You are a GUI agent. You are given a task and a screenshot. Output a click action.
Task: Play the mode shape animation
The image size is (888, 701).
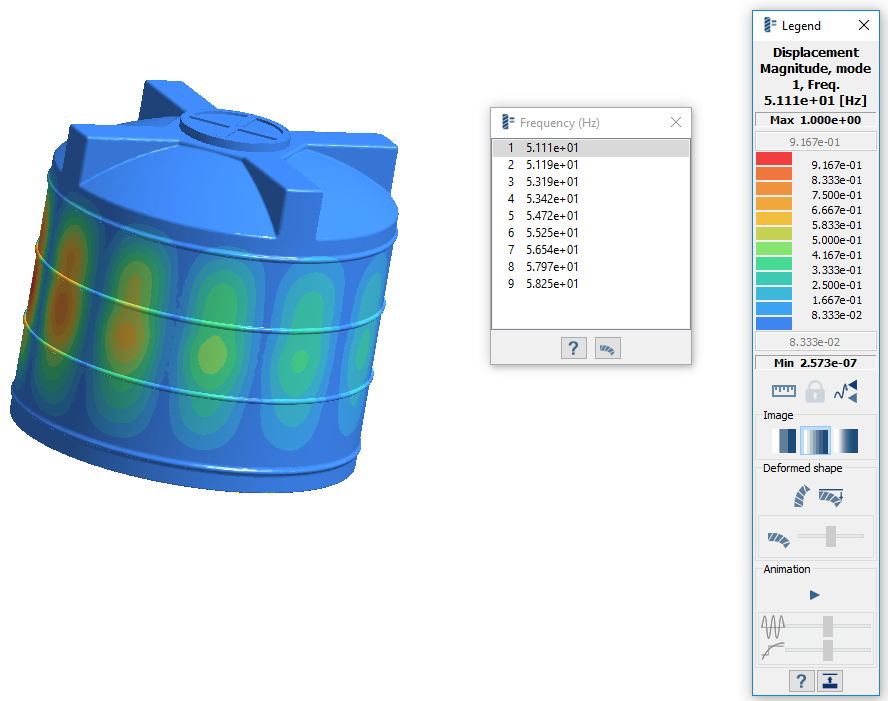pos(814,595)
